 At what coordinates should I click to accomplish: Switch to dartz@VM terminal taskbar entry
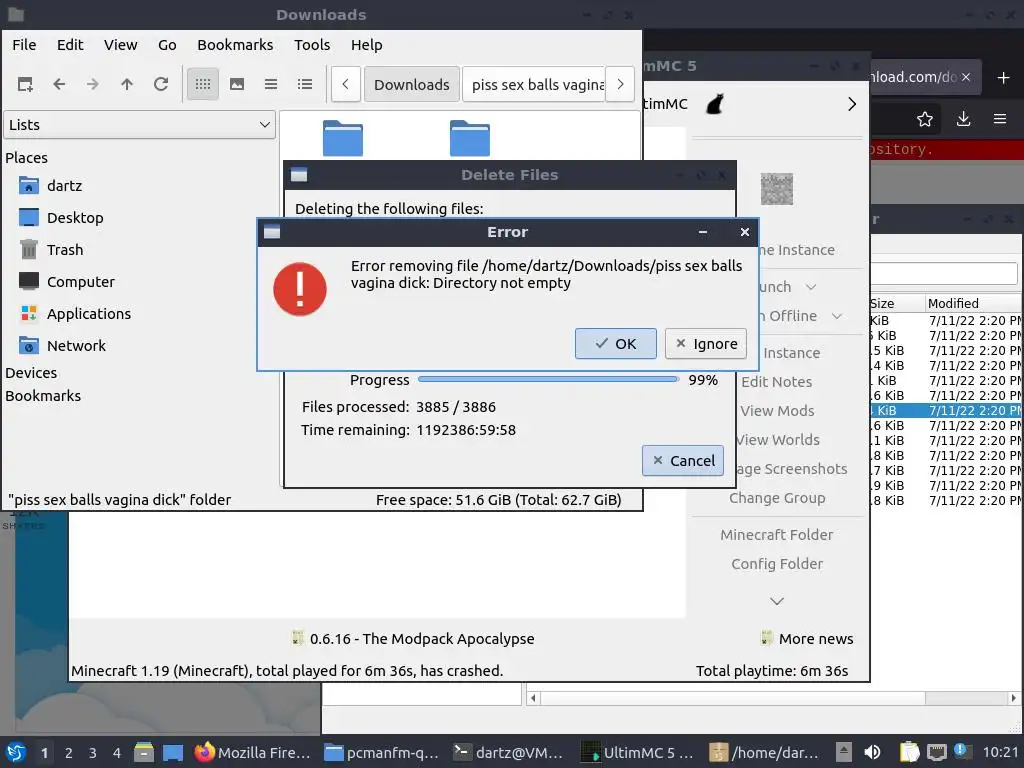click(x=509, y=752)
